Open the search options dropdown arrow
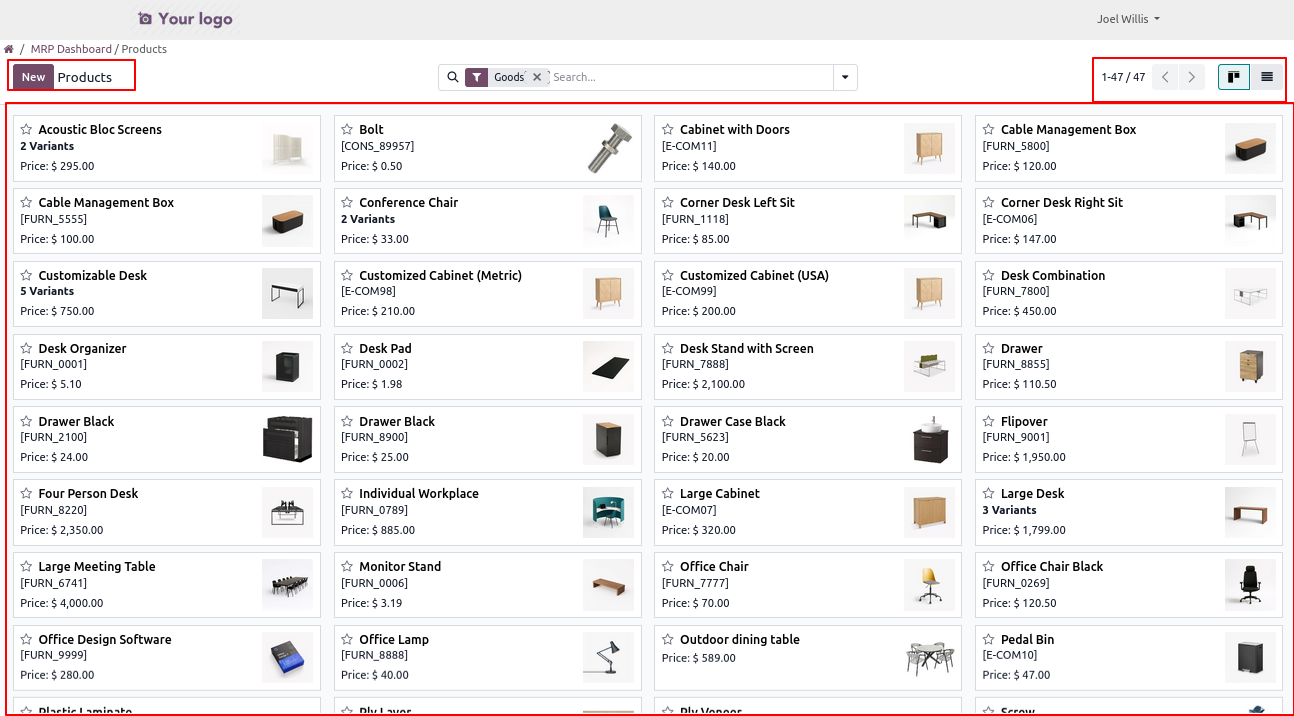 pyautogui.click(x=845, y=77)
